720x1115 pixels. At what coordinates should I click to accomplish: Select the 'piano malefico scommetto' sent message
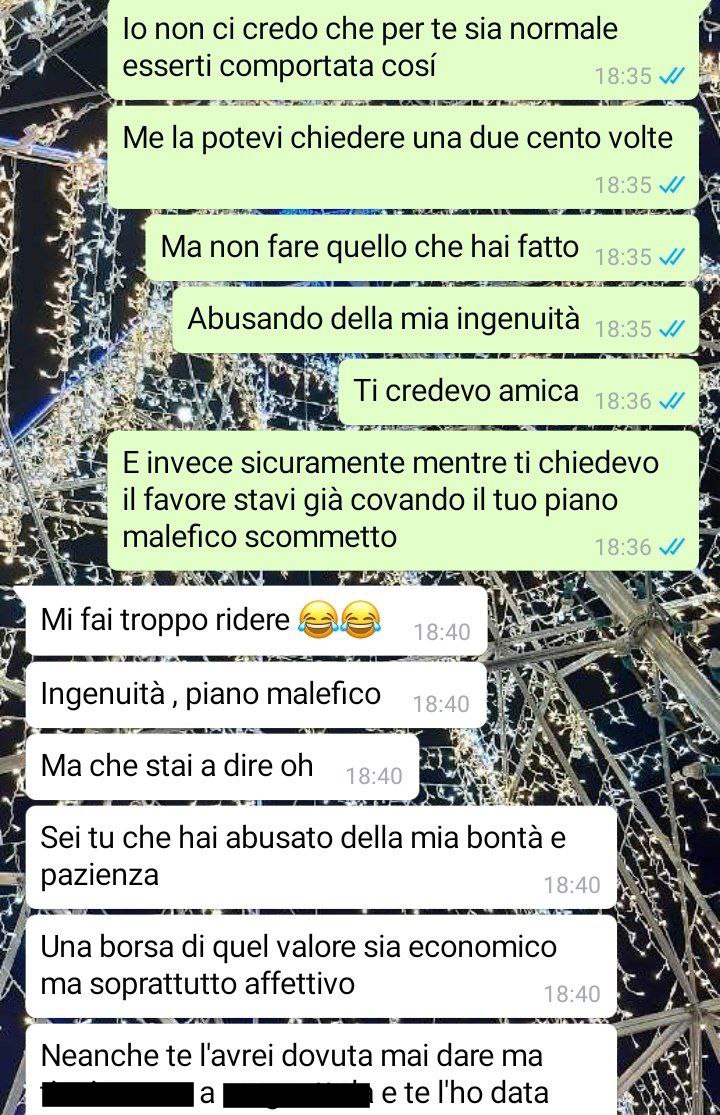pyautogui.click(x=403, y=500)
